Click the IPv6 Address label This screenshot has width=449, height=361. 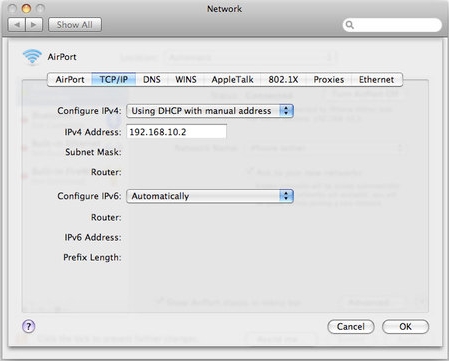tap(93, 237)
